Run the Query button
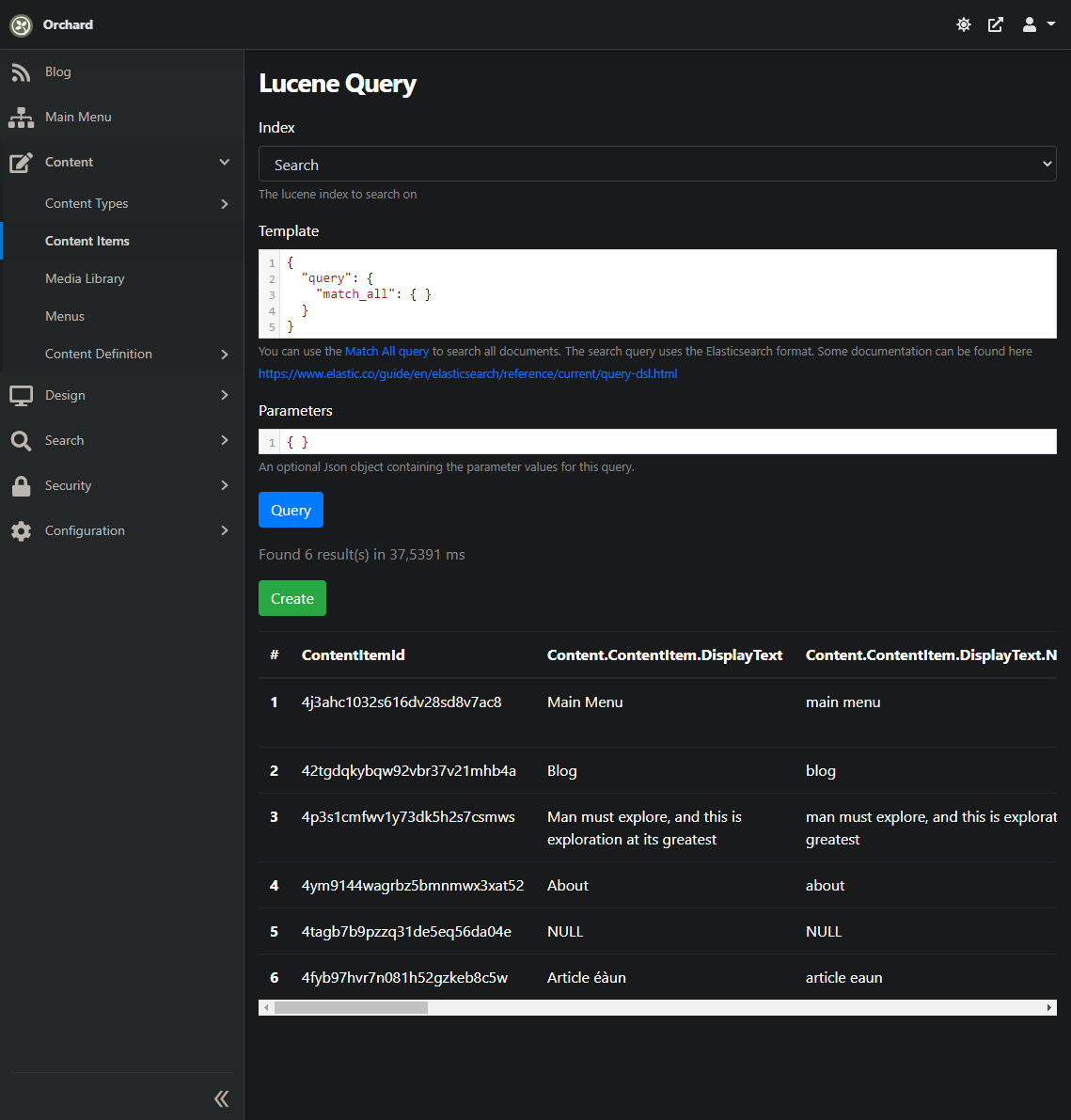 pyautogui.click(x=290, y=509)
